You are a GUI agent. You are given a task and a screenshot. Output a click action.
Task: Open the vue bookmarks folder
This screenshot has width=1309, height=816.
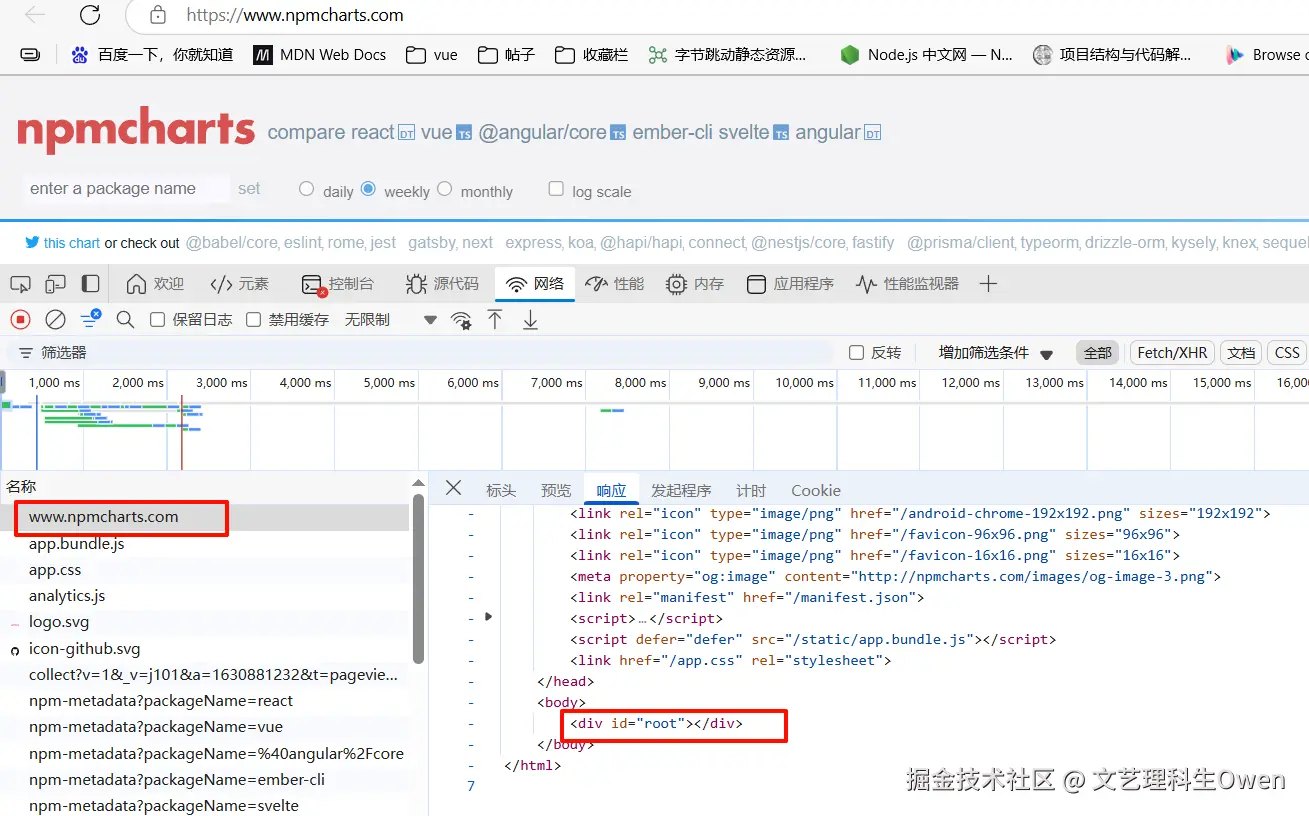coord(432,55)
